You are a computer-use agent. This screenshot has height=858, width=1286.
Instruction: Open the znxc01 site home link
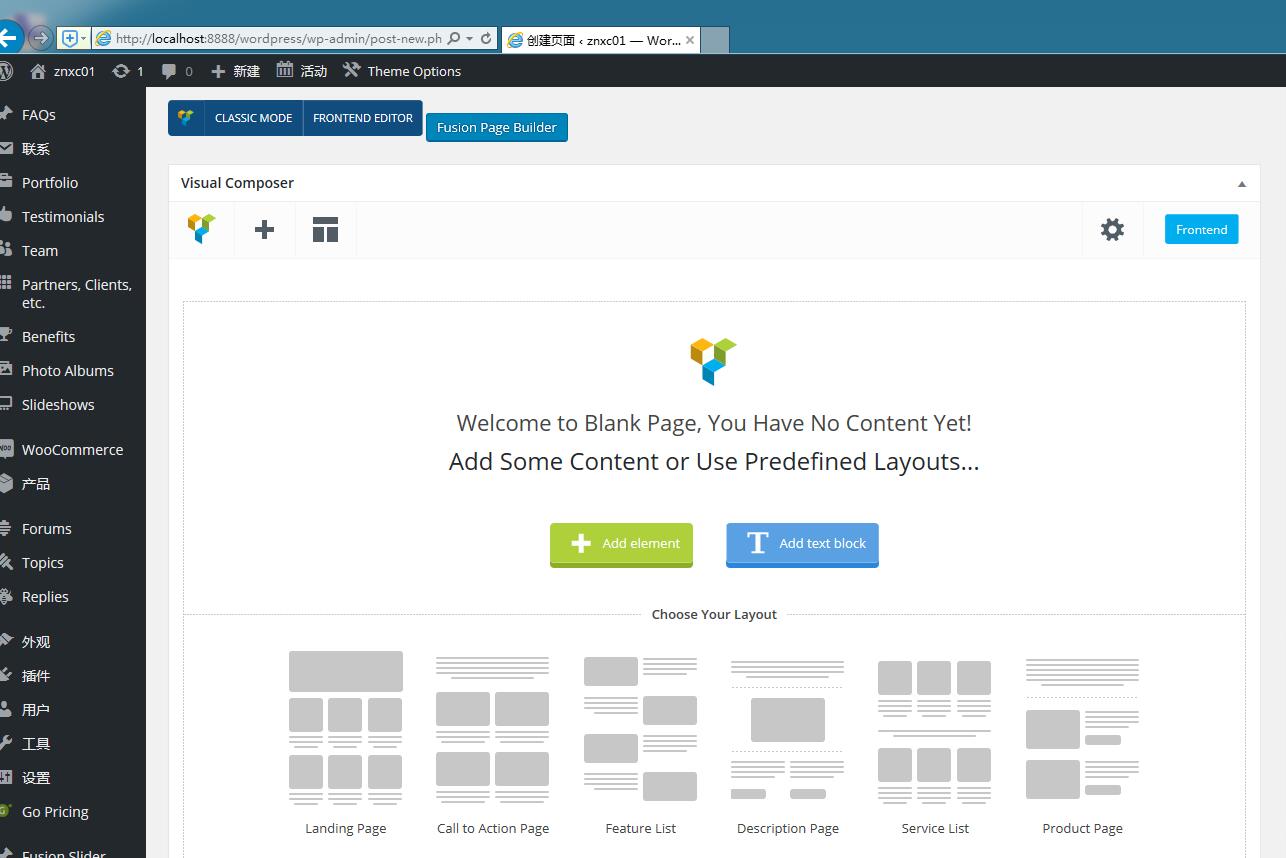63,71
